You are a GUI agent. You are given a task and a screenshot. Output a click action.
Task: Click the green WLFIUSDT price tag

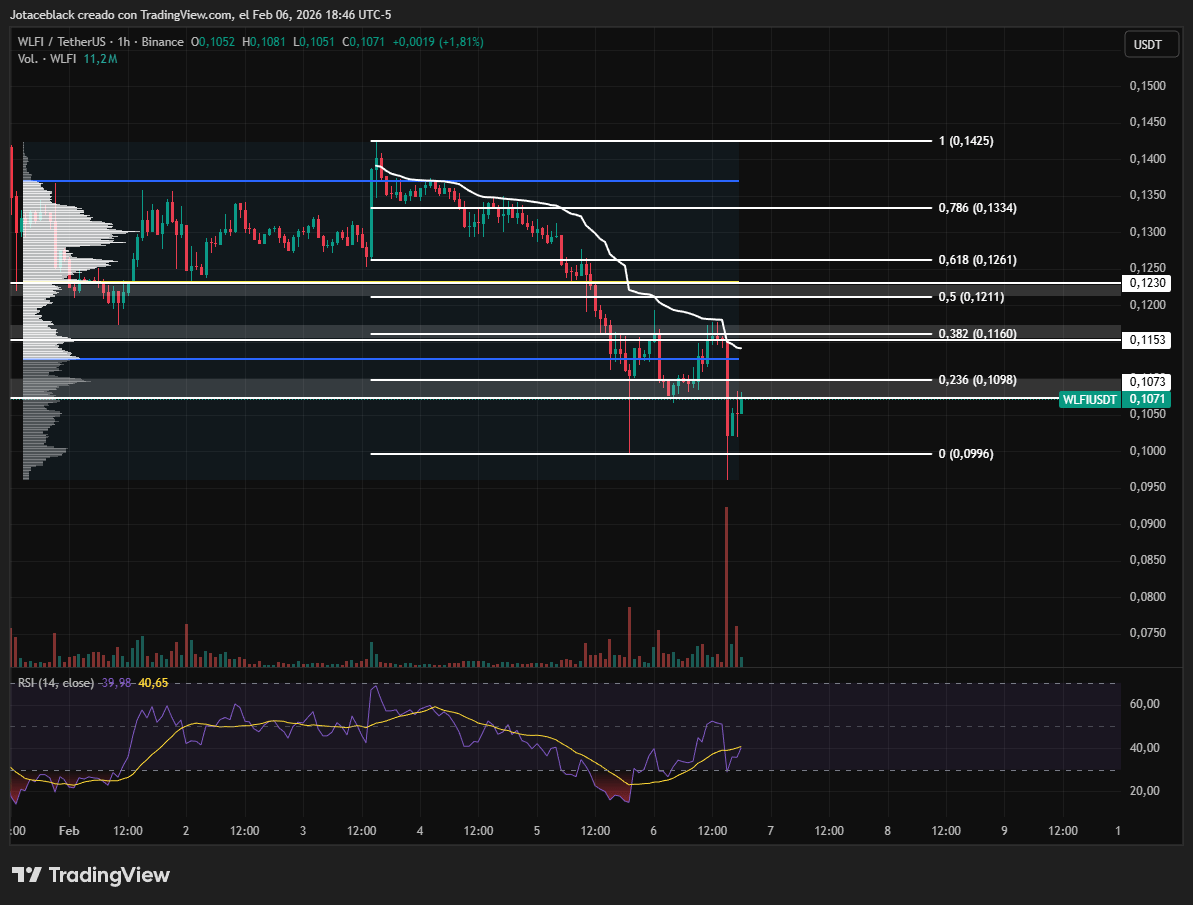click(1089, 400)
